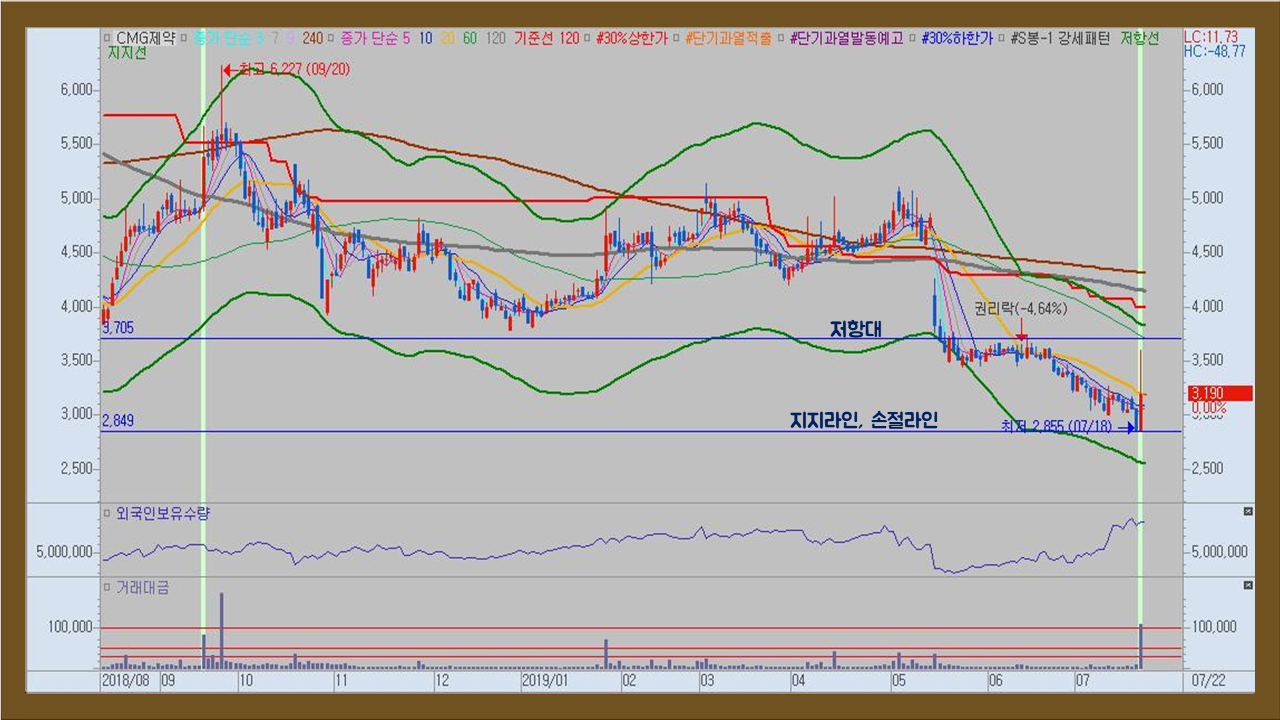The width and height of the screenshot is (1280, 720).
Task: Click the 3,705 resistance line value
Action: (x=119, y=327)
